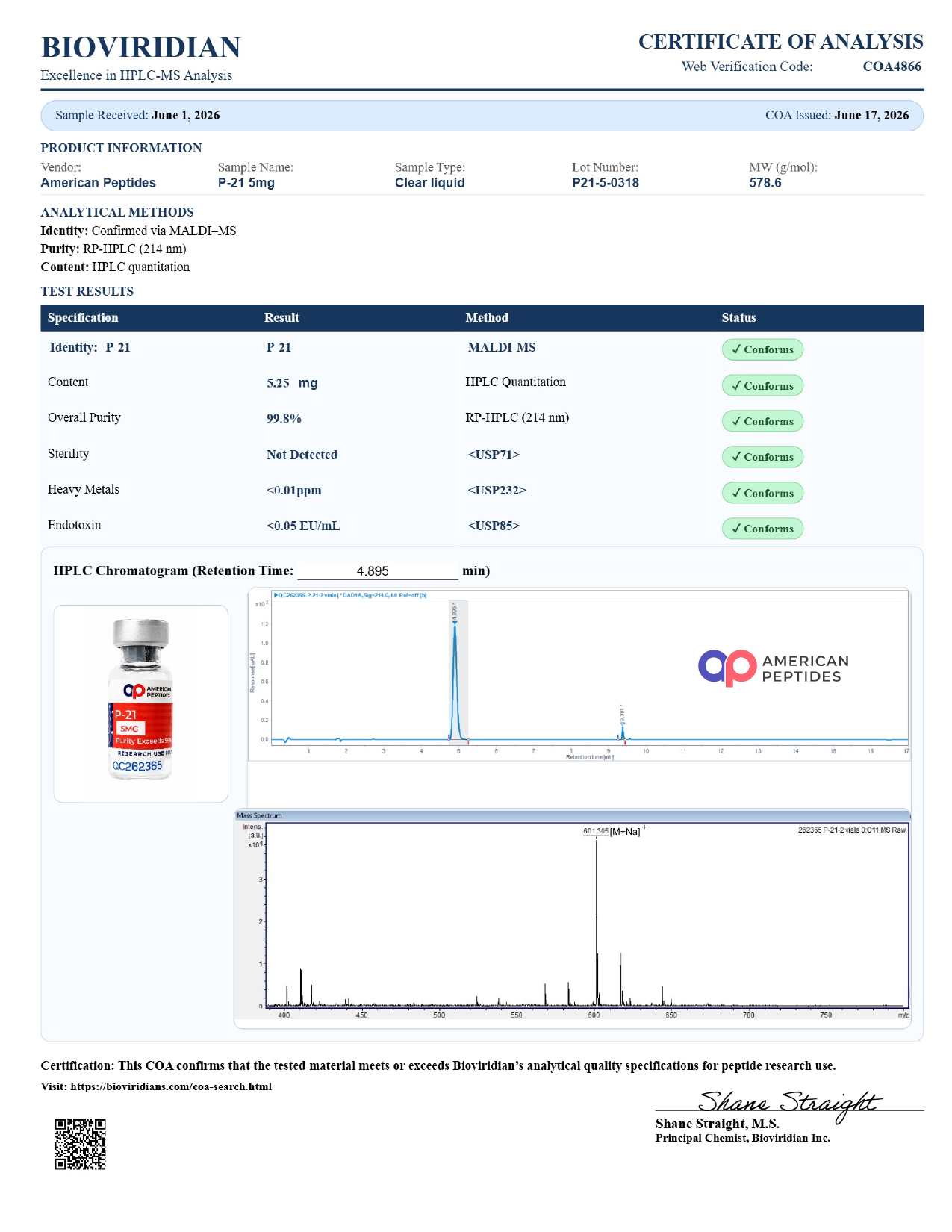Click the CERTIFICATE OF ANALYSIS heading
The width and height of the screenshot is (952, 1232).
(780, 42)
